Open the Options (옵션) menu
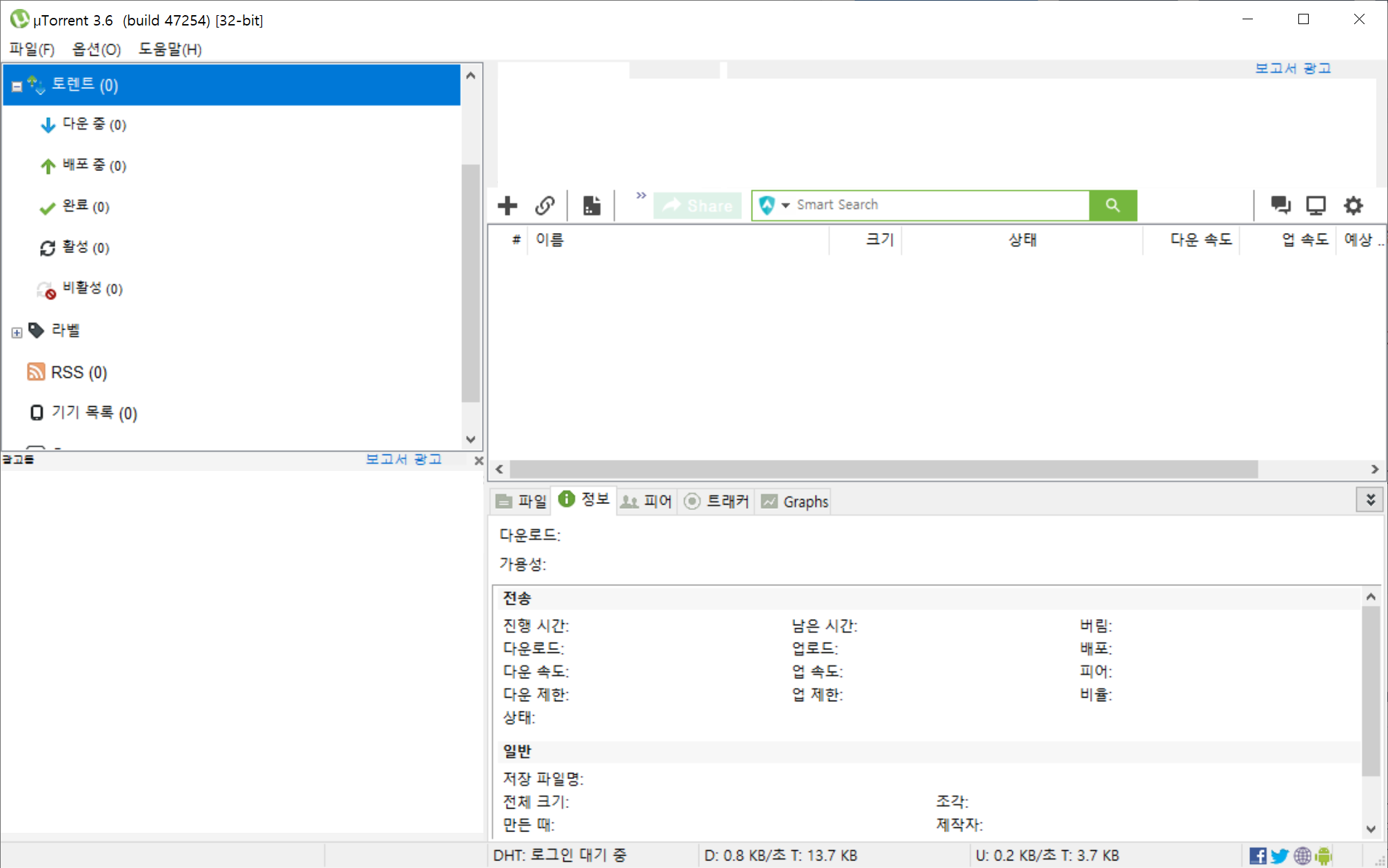Image resolution: width=1388 pixels, height=868 pixels. pos(97,49)
